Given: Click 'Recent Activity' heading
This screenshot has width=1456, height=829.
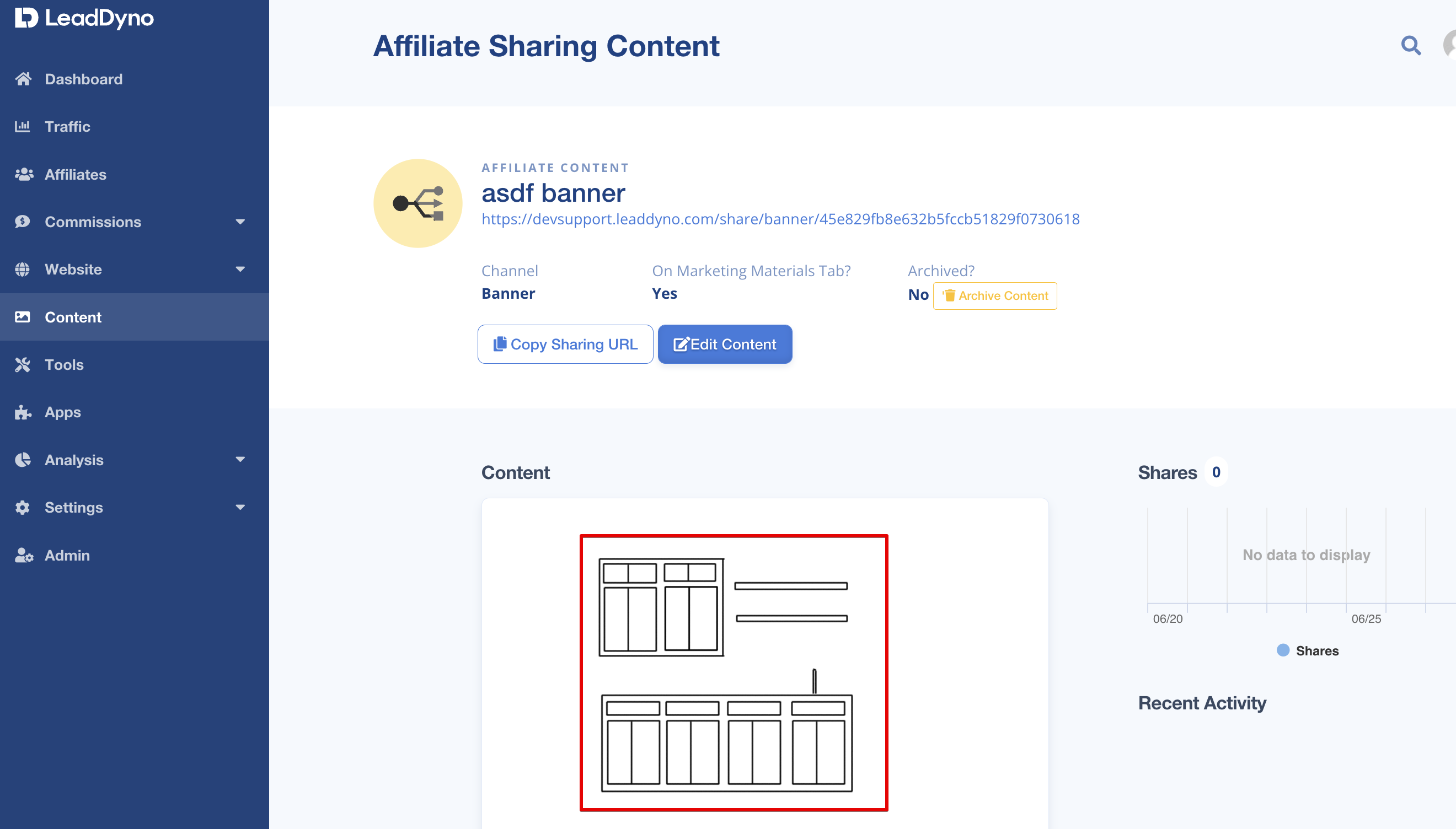Looking at the screenshot, I should [1202, 703].
